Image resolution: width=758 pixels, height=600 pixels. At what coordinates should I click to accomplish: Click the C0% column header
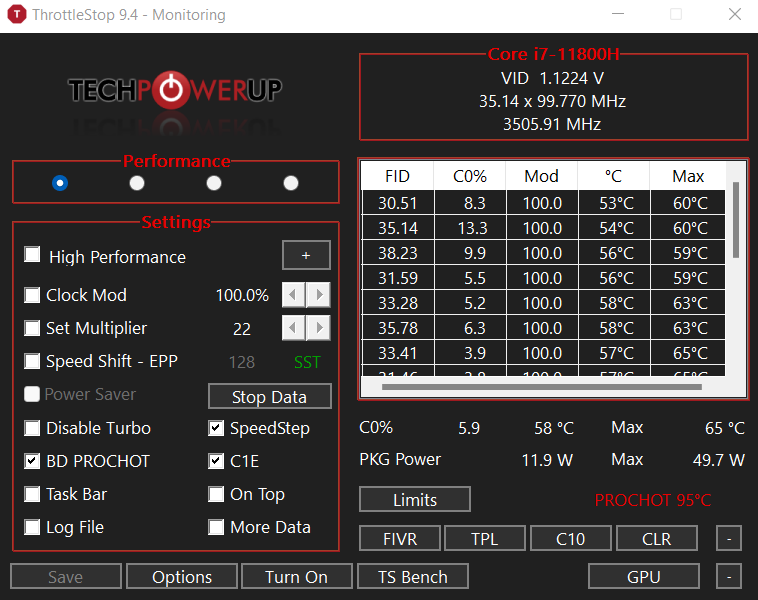pos(469,176)
